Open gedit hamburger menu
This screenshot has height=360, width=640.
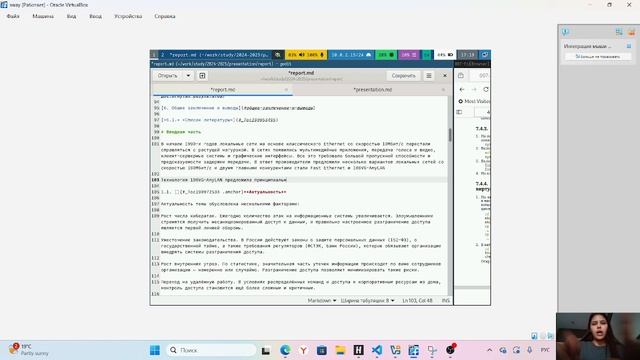[x=429, y=76]
